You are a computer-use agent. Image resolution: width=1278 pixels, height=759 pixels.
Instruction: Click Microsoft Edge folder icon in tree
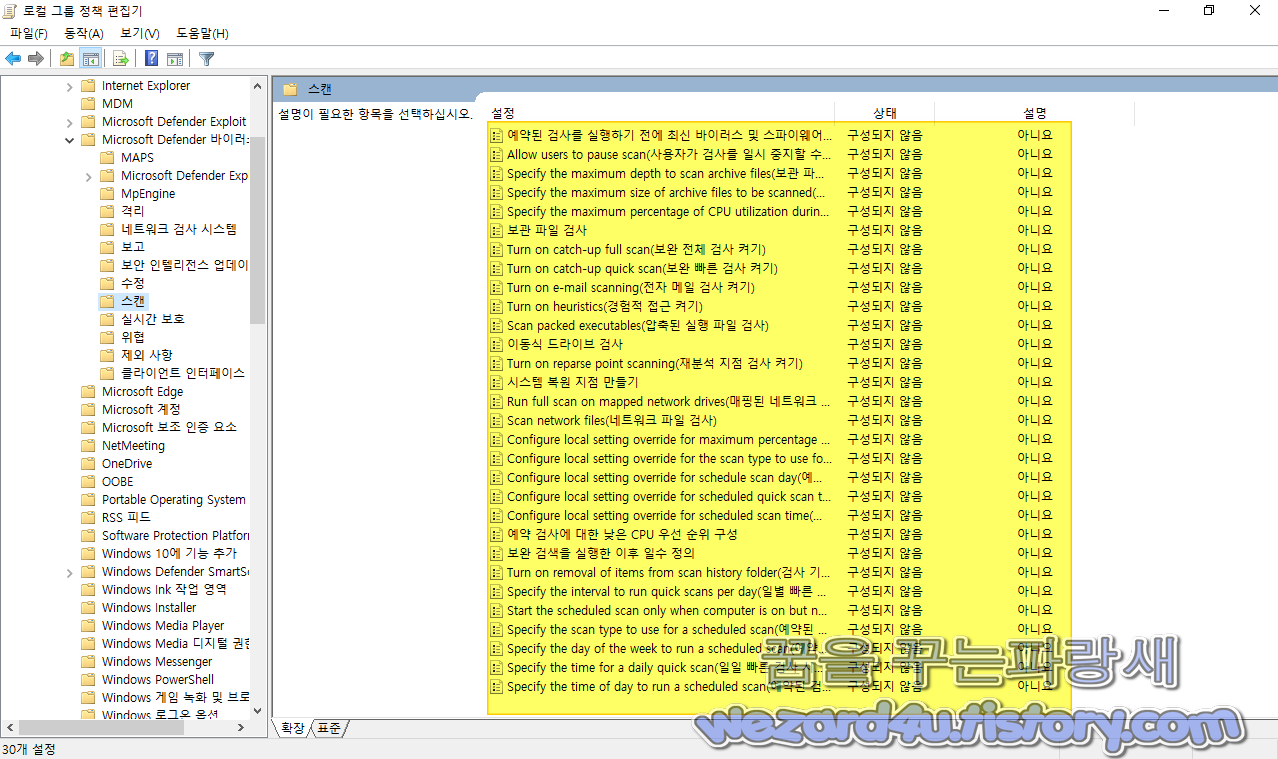coord(88,392)
